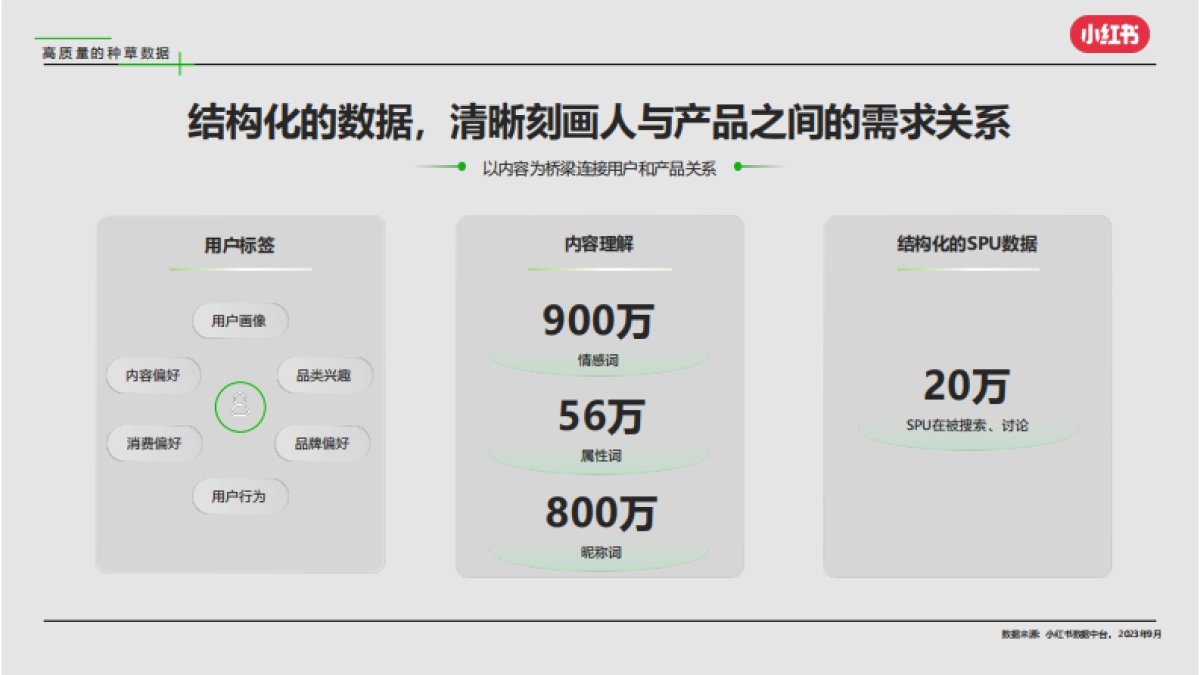Click the 数据来源 footer link

(x=1078, y=632)
